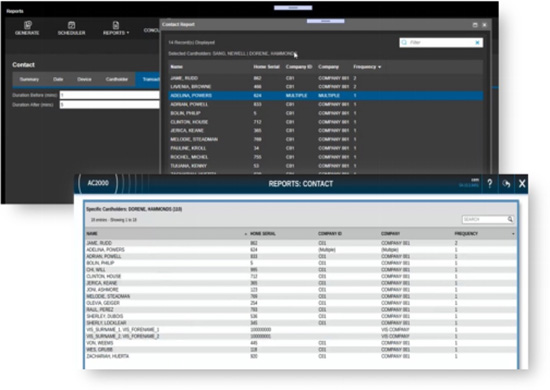Select VON, WEEMS row
Viewport: 550px width, 390px height.
pyautogui.click(x=301, y=343)
